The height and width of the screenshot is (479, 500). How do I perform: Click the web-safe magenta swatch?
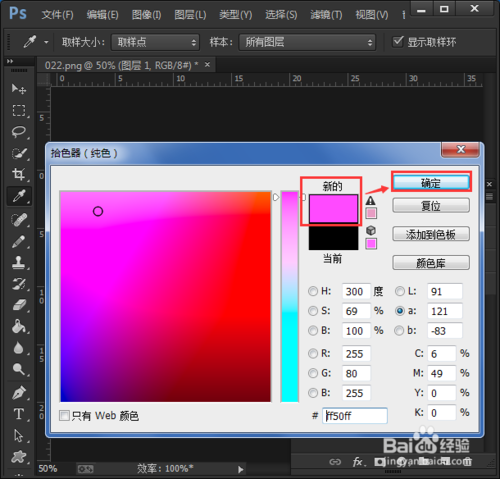371,244
